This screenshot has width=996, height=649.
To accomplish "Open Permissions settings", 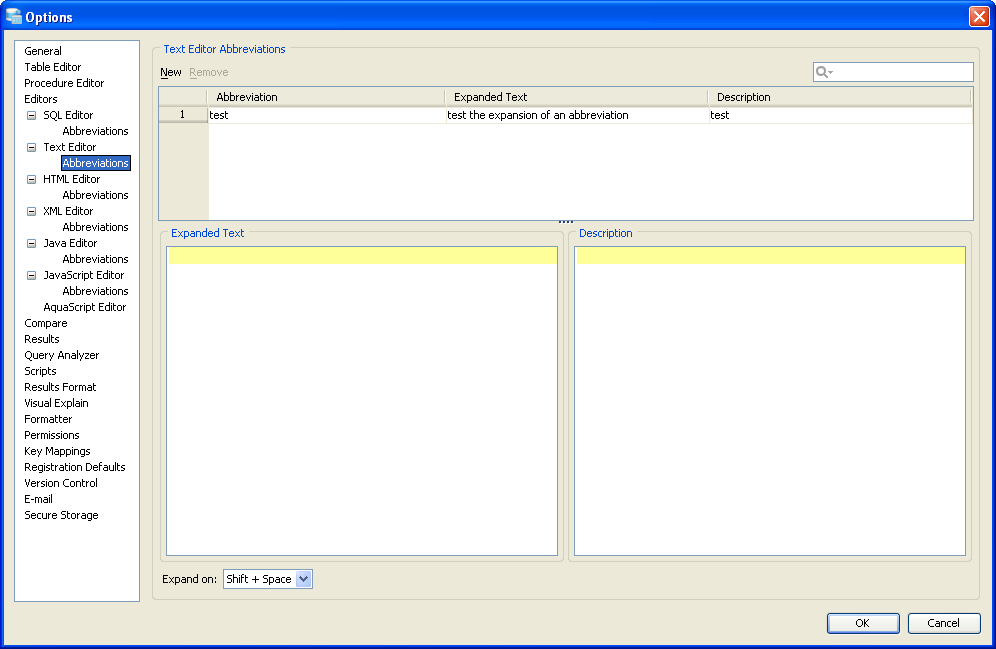I will click(x=51, y=435).
